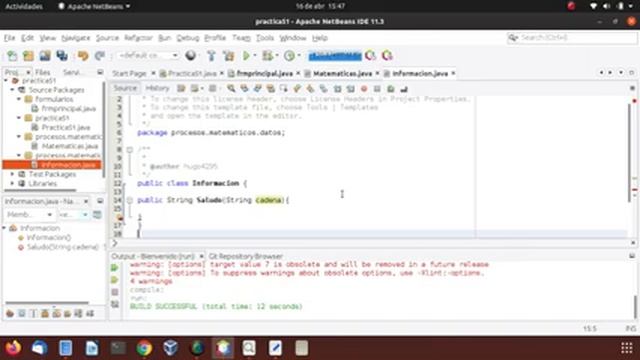Click in the Search field
Screen dimensions: 640x360
point(572,38)
